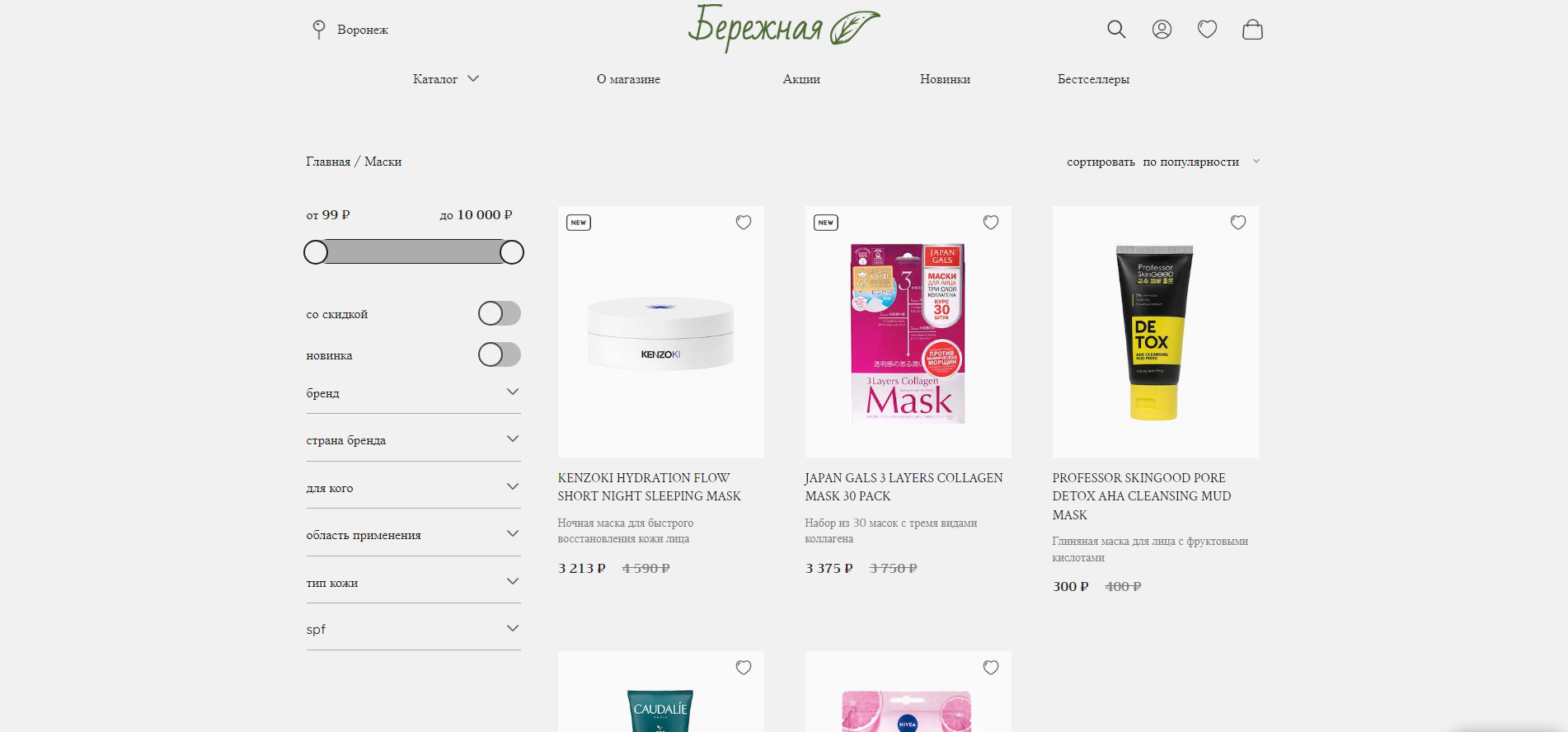The width and height of the screenshot is (1568, 732).
Task: Open Kenzoki Hydration Flow product title link
Action: [x=649, y=487]
